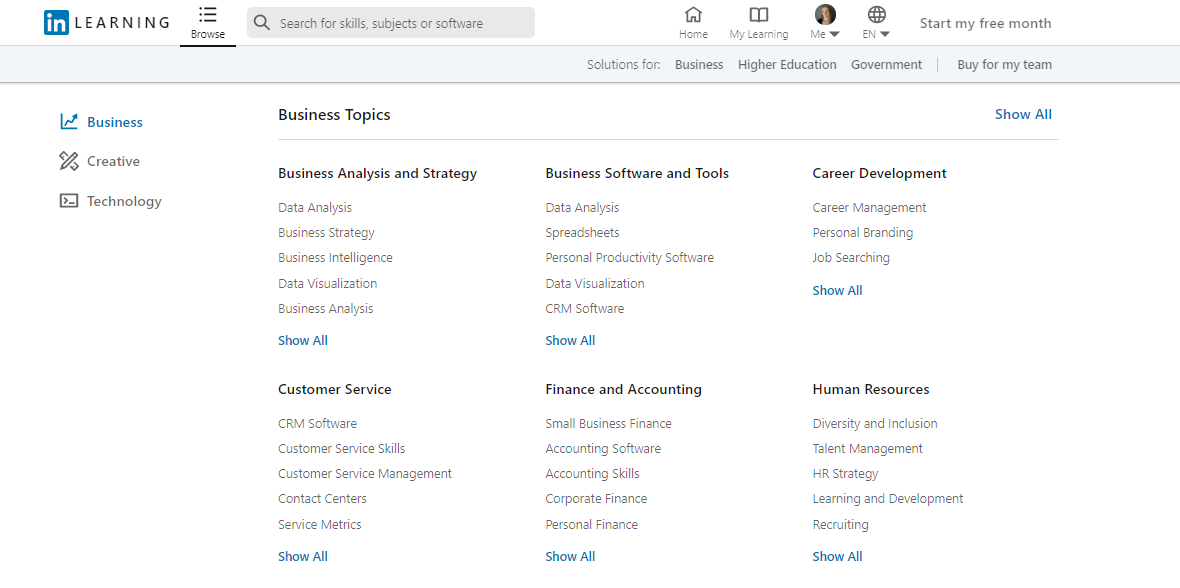
Task: Open Business Analysis topic
Action: pos(326,309)
